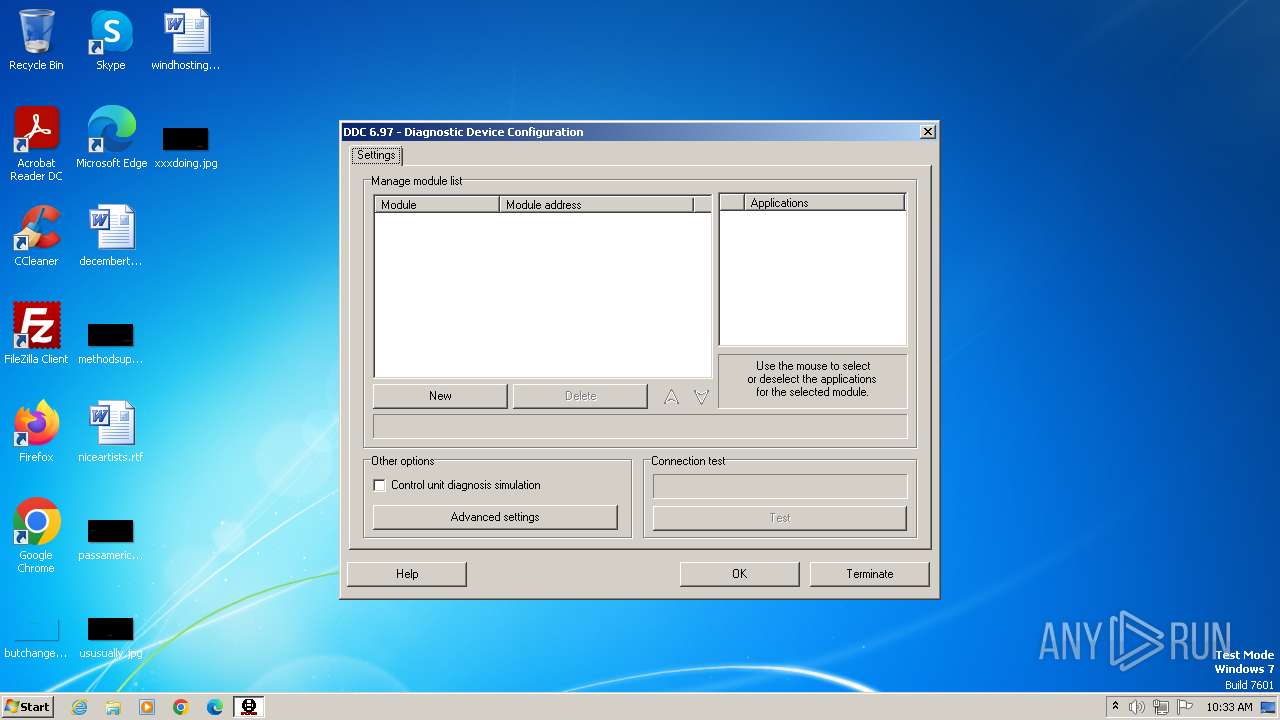Open media player taskbar icon
The image size is (1280, 720).
[x=147, y=707]
